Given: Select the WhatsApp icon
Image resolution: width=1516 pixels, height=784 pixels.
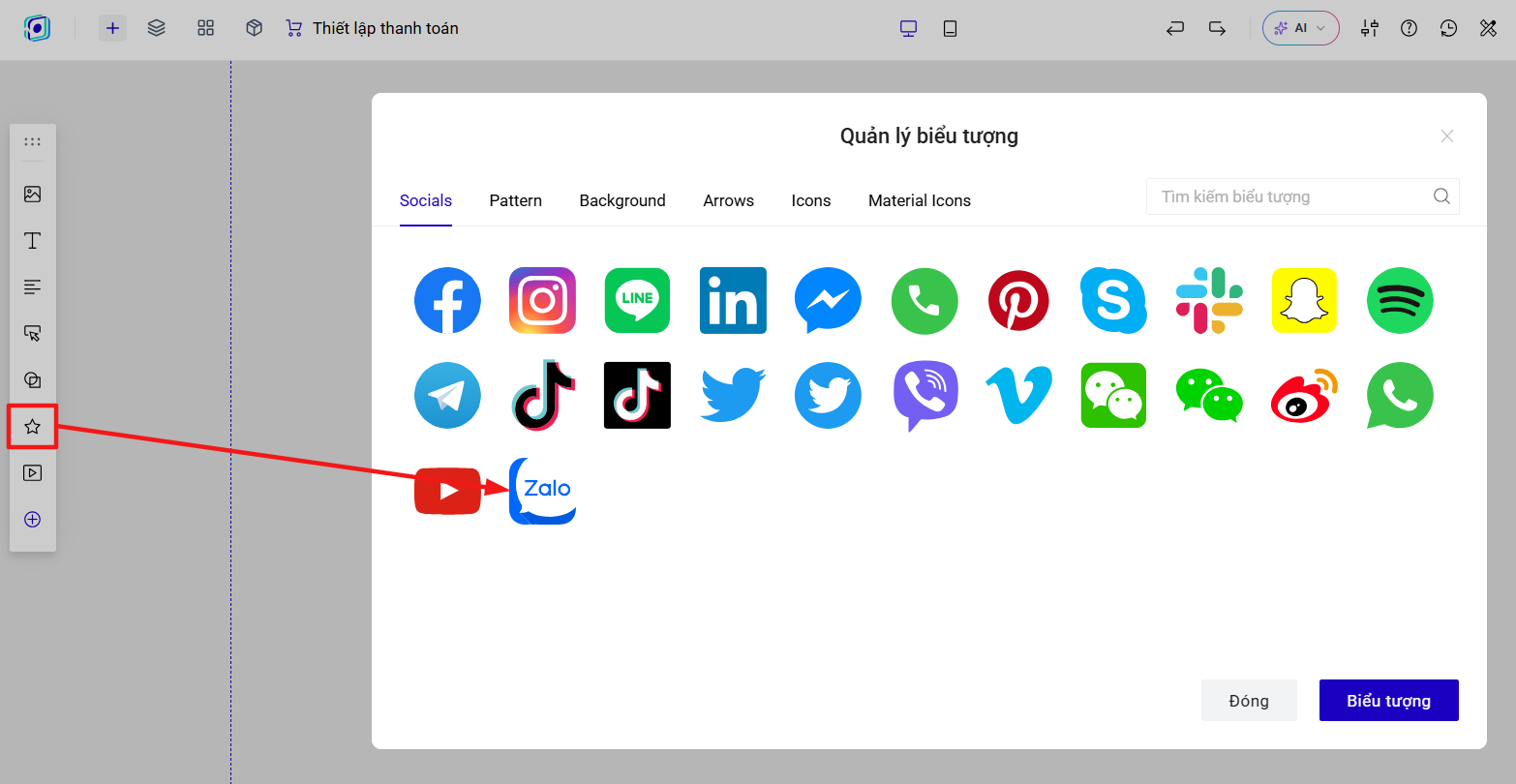Looking at the screenshot, I should pyautogui.click(x=1400, y=395).
